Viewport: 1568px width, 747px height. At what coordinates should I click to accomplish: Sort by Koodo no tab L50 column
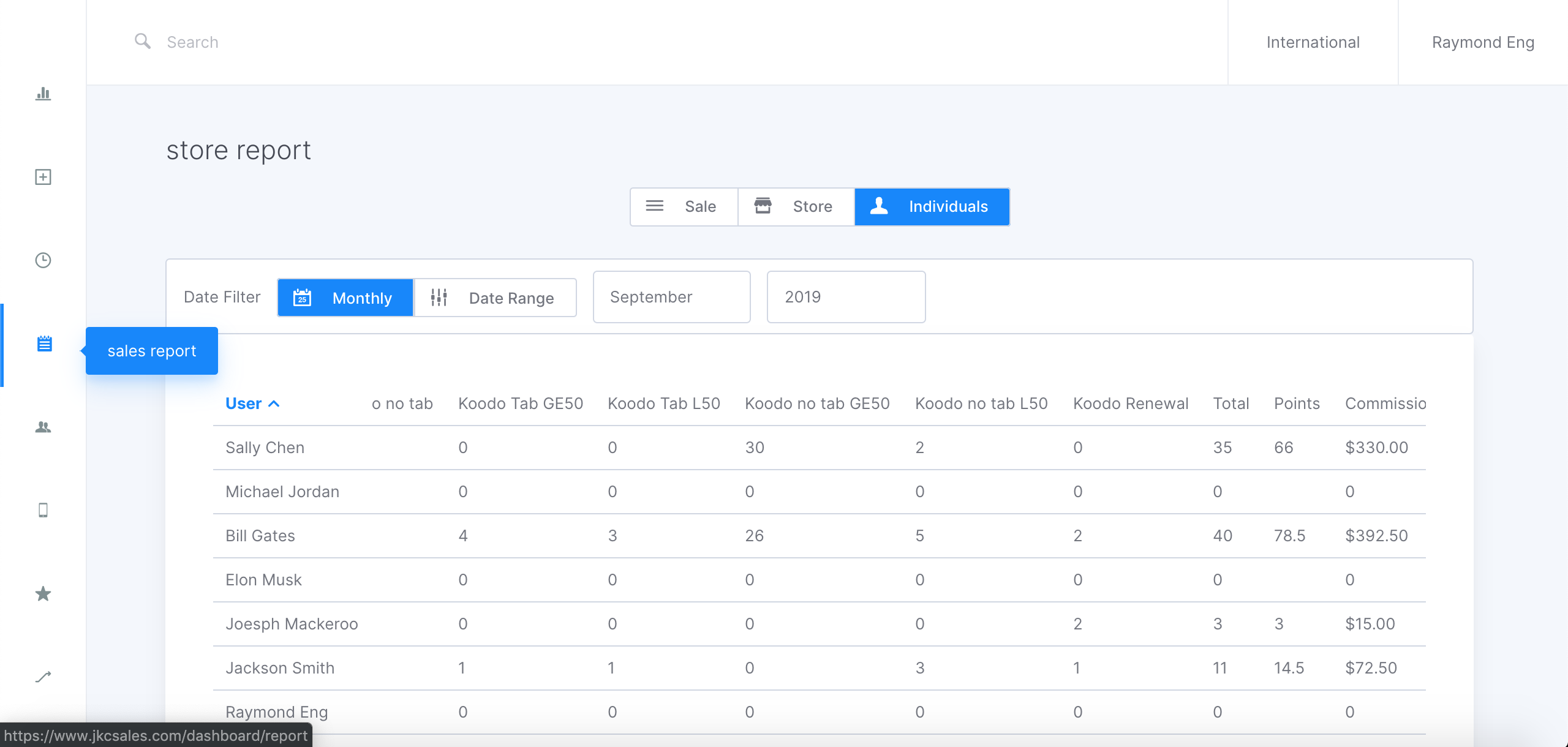(981, 404)
